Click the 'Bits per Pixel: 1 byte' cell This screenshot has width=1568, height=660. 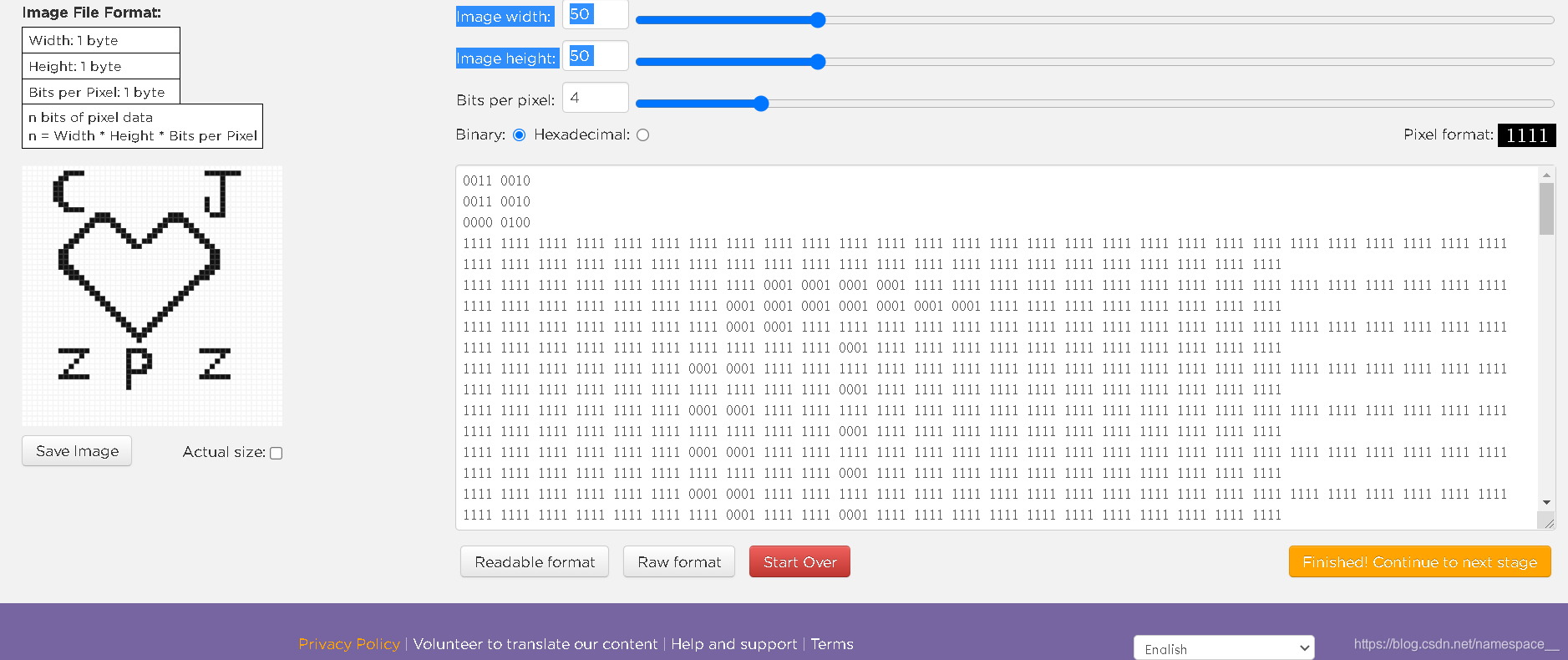tap(101, 92)
